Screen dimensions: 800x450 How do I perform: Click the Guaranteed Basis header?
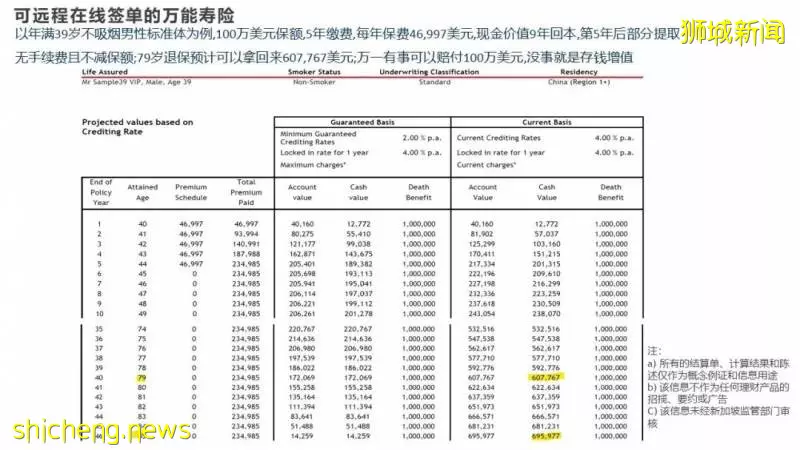362,122
